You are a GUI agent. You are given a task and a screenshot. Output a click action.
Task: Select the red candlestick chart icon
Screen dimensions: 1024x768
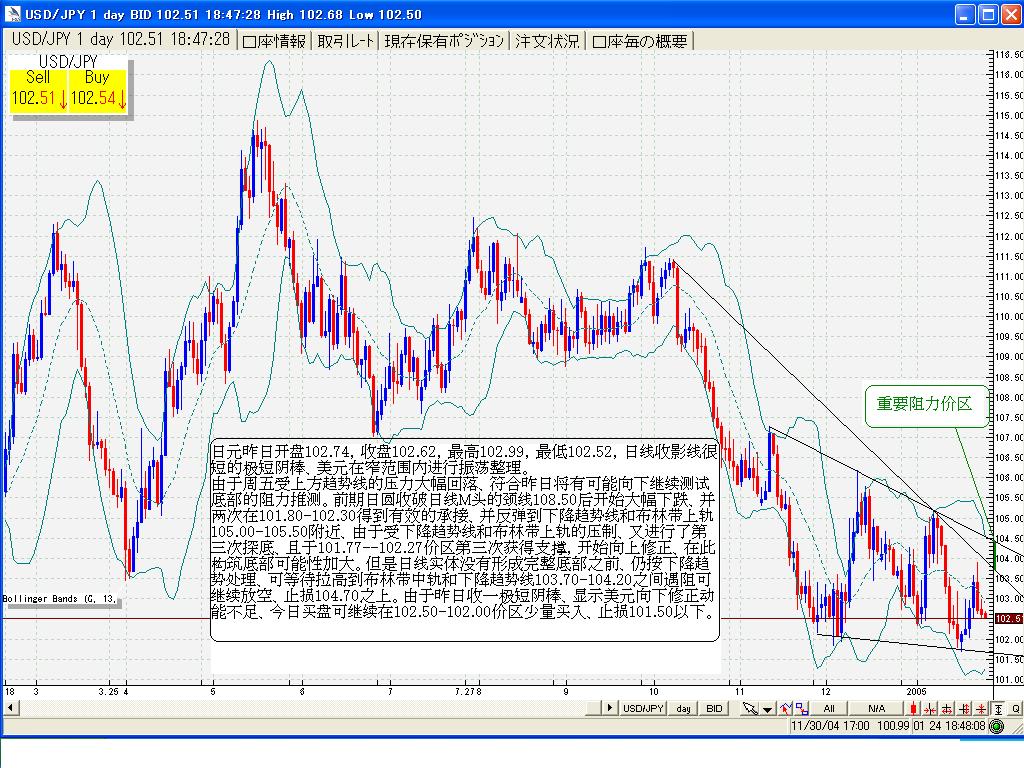coord(913,708)
